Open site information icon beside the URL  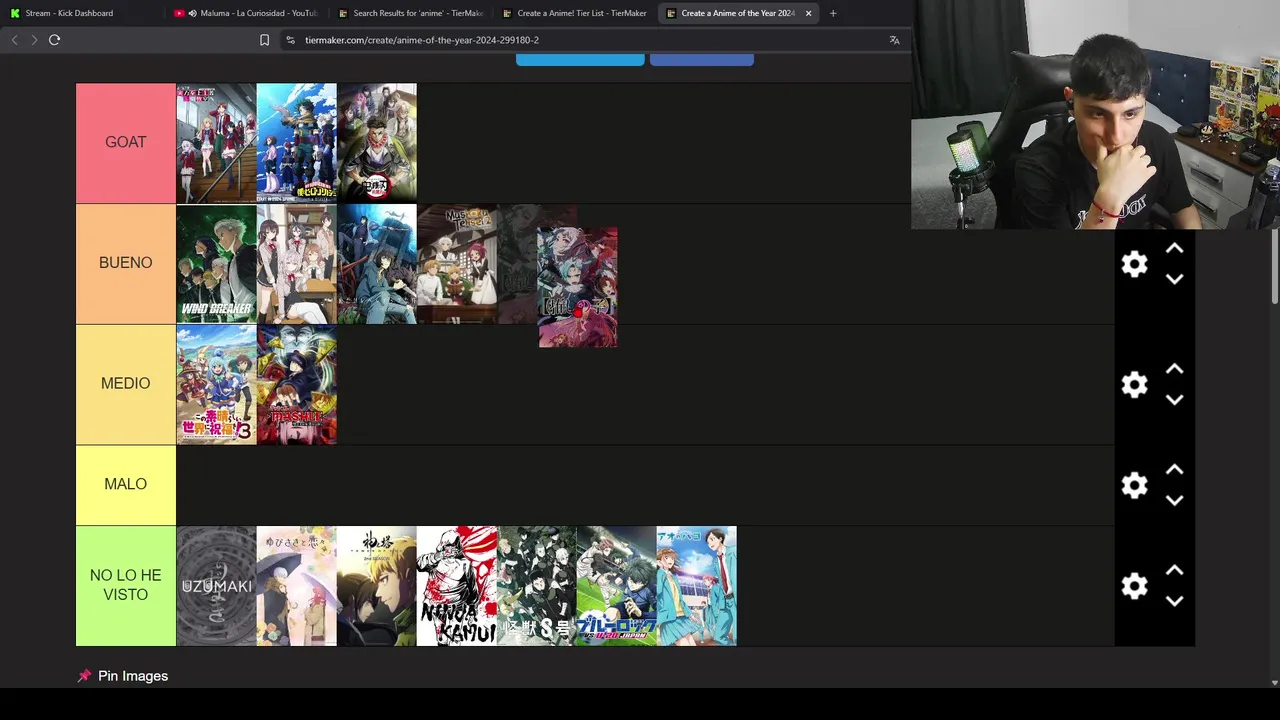pyautogui.click(x=290, y=40)
